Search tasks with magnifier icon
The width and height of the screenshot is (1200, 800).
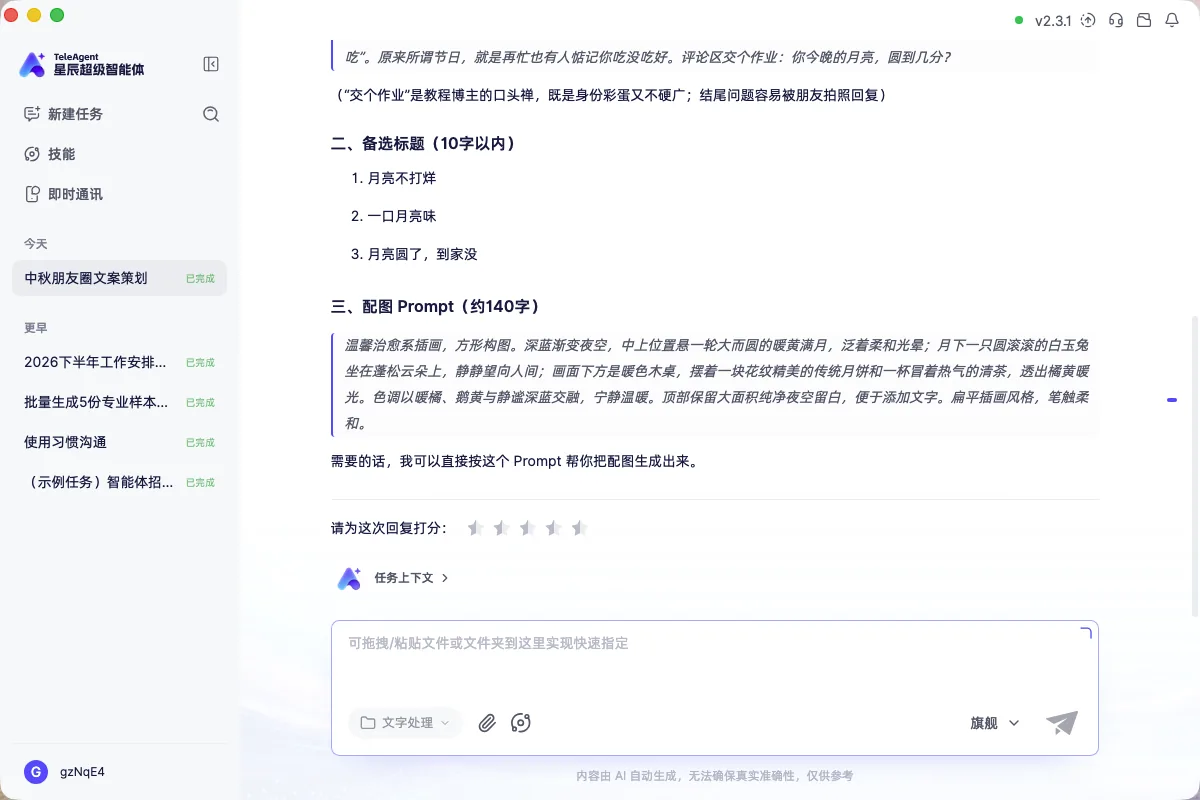tap(211, 114)
